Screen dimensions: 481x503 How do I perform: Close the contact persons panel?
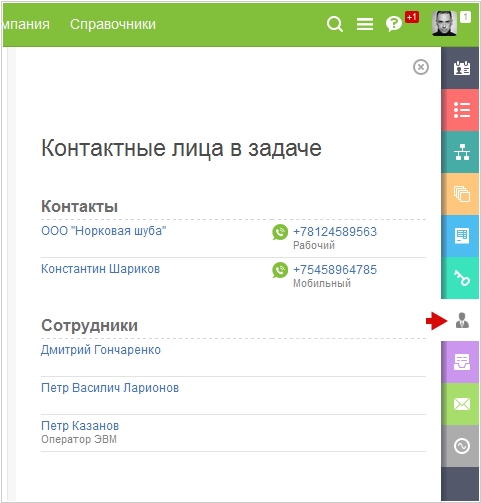pos(421,67)
